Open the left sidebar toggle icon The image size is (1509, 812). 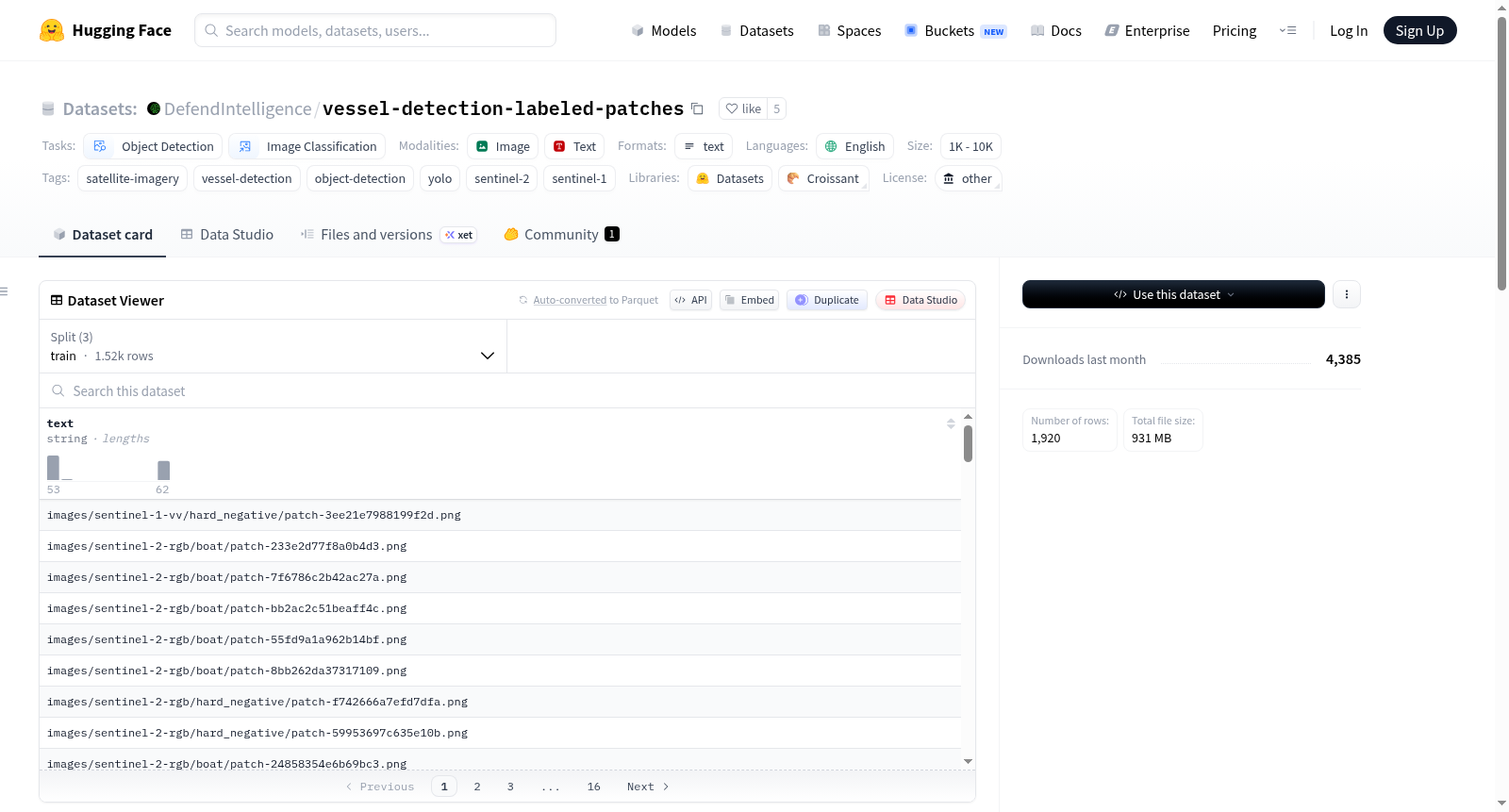click(4, 291)
